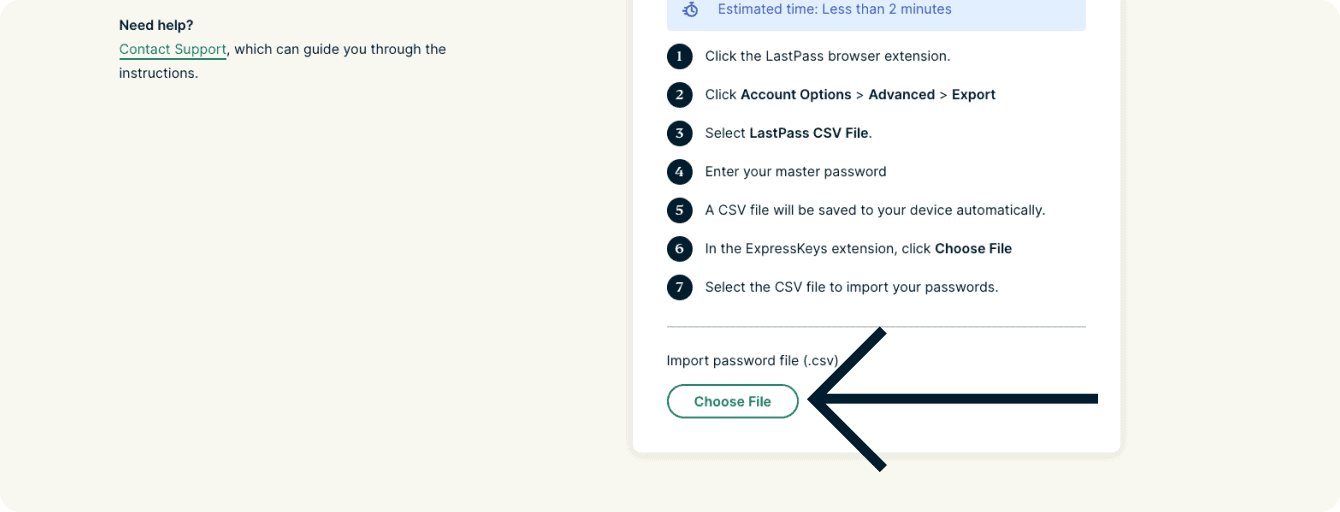
Task: Click the stopwatch estimated time icon
Action: coord(690,9)
